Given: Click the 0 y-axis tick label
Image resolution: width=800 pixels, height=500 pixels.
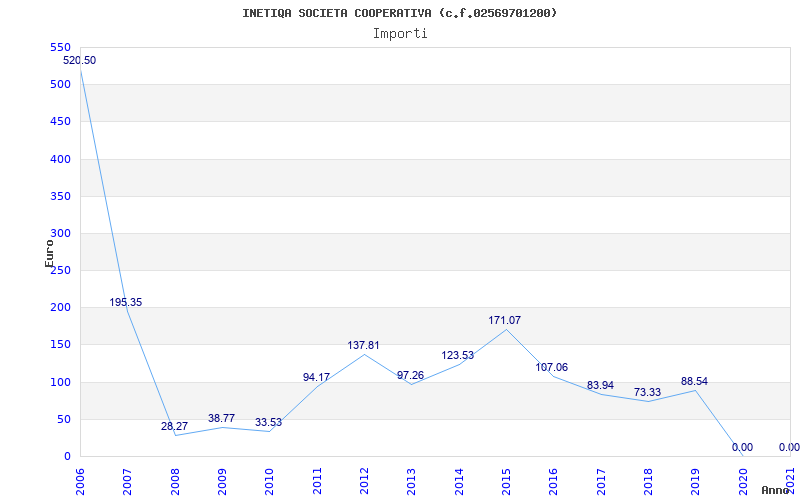Looking at the screenshot, I should [67, 457].
